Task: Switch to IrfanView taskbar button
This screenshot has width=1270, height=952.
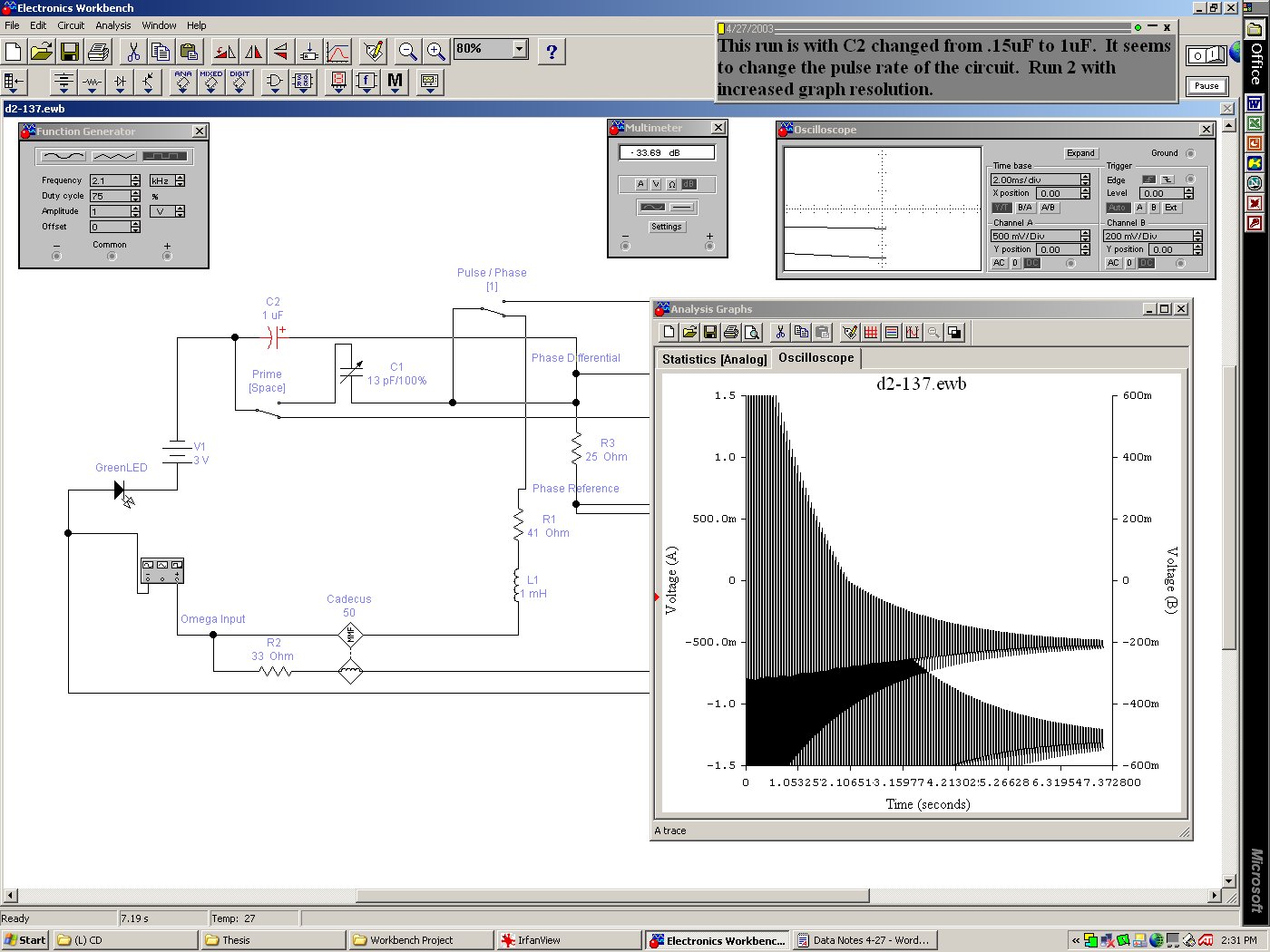Action: (x=571, y=940)
